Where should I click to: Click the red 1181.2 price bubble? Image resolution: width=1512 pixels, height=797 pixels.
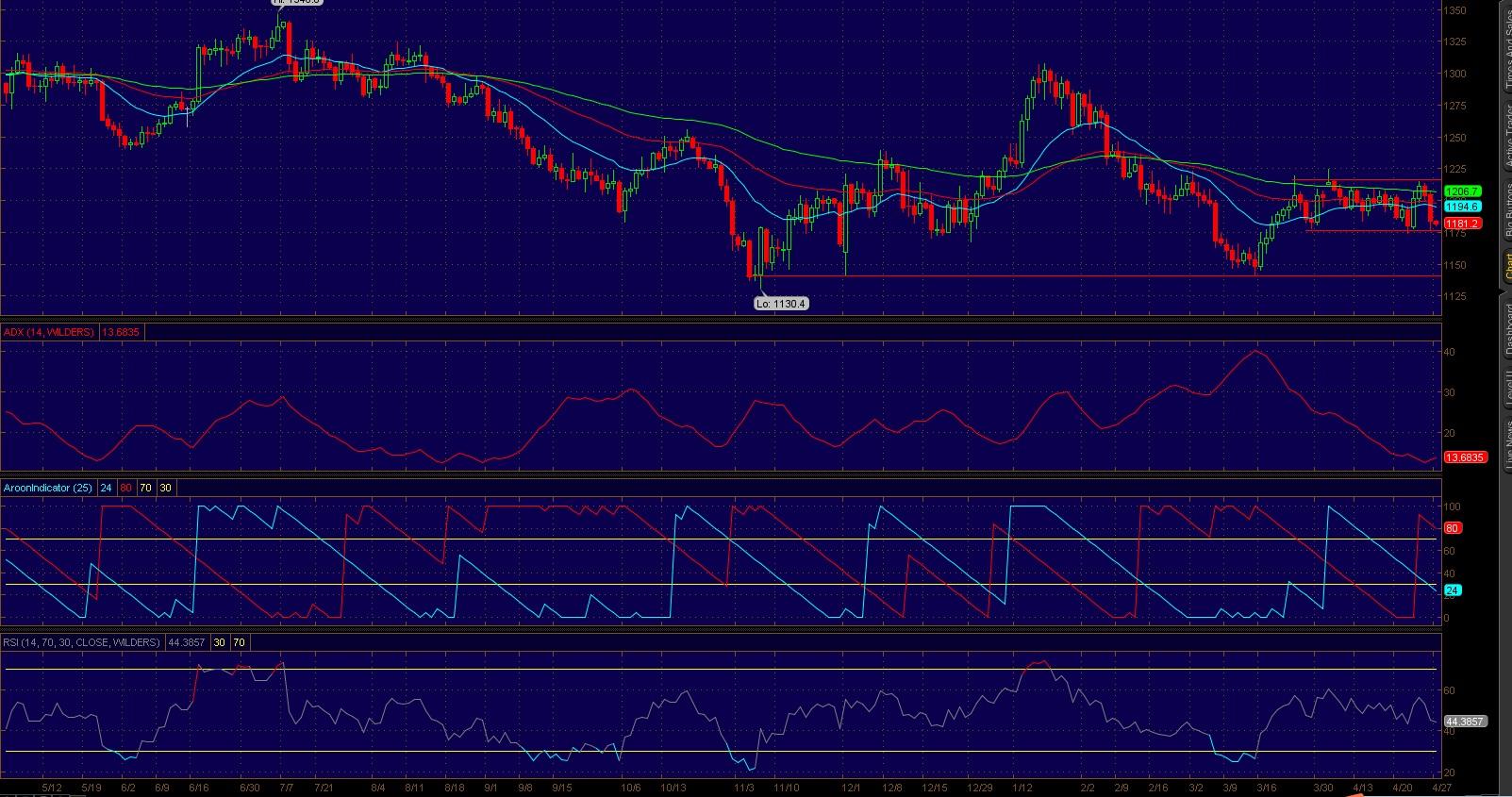click(1462, 224)
